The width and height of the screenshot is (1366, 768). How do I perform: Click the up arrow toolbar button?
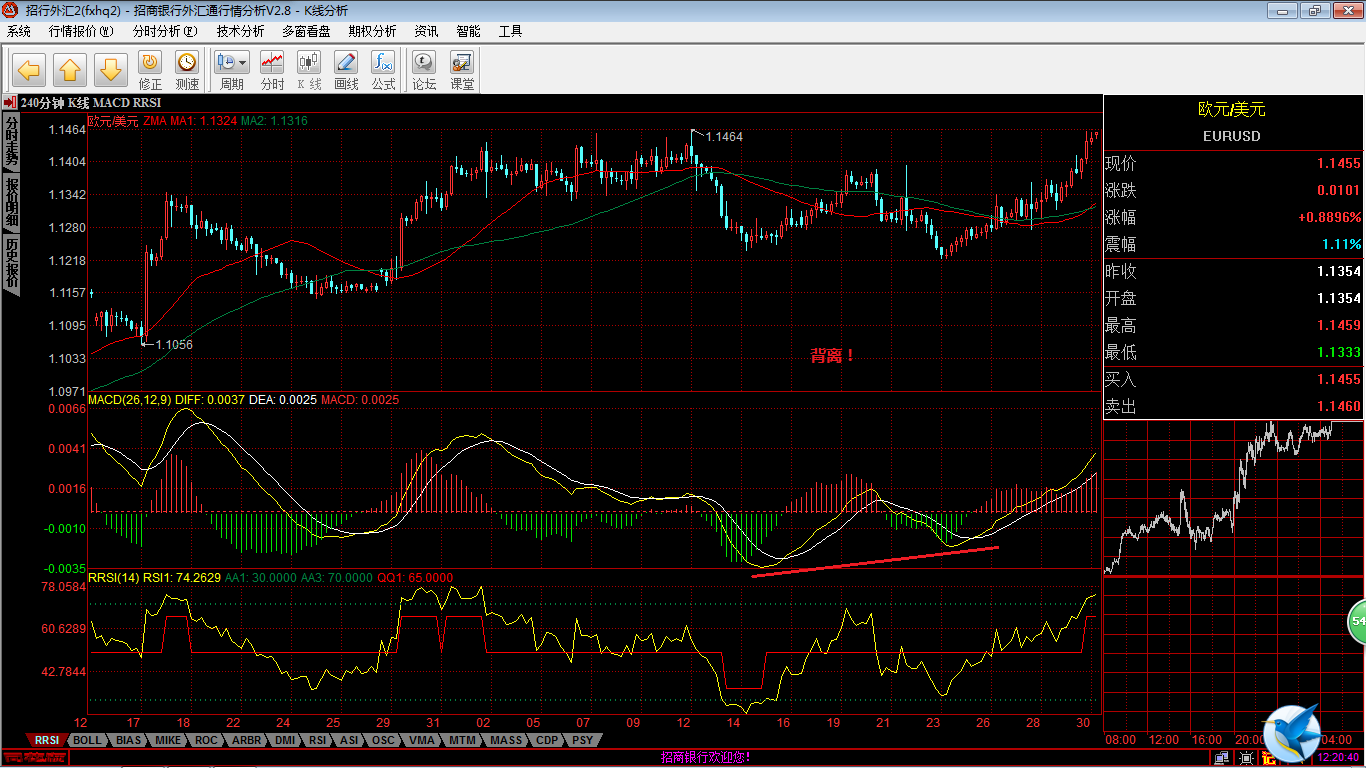click(x=70, y=70)
